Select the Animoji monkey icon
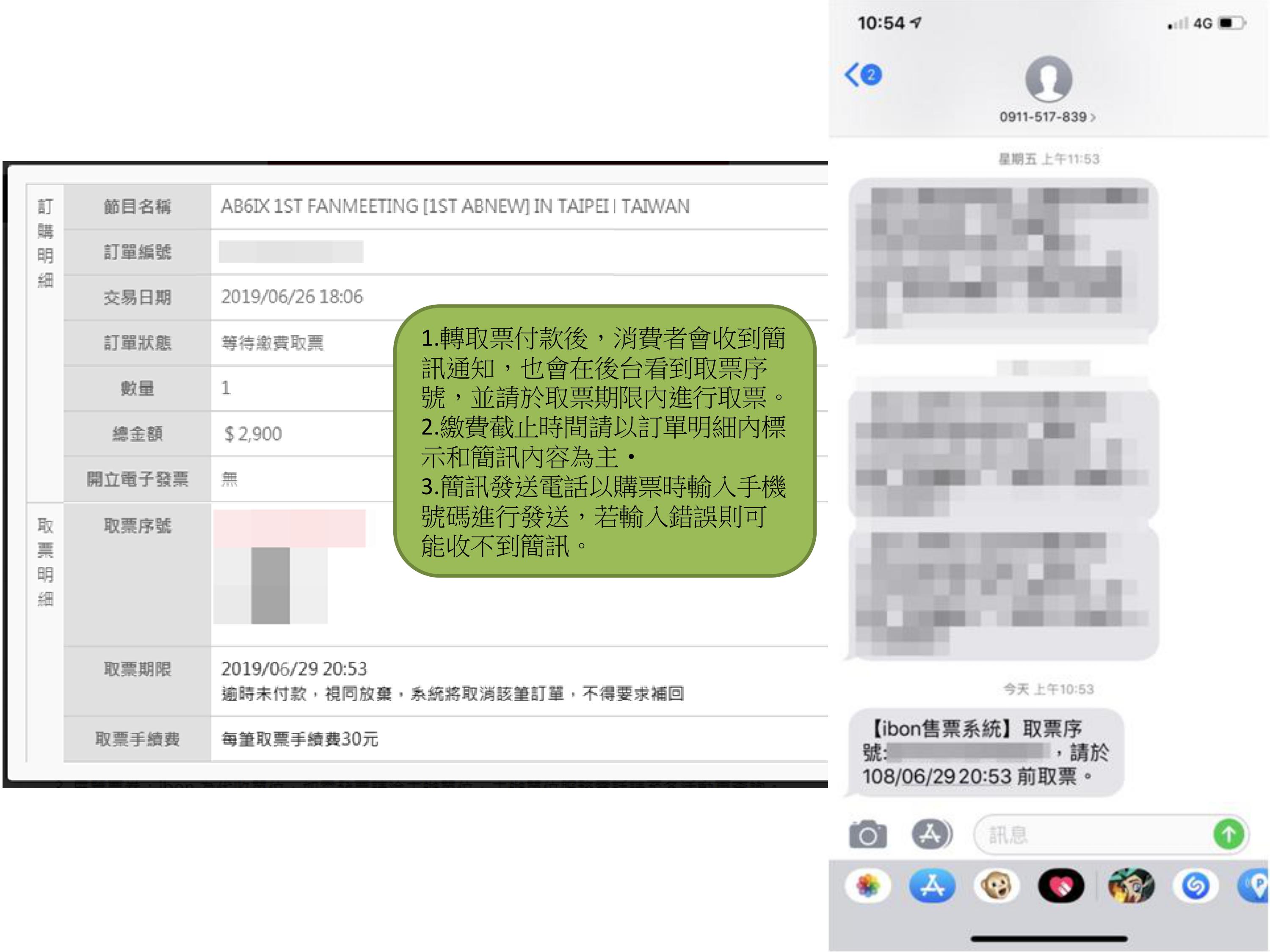Viewport: 1270px width, 952px height. 996,886
